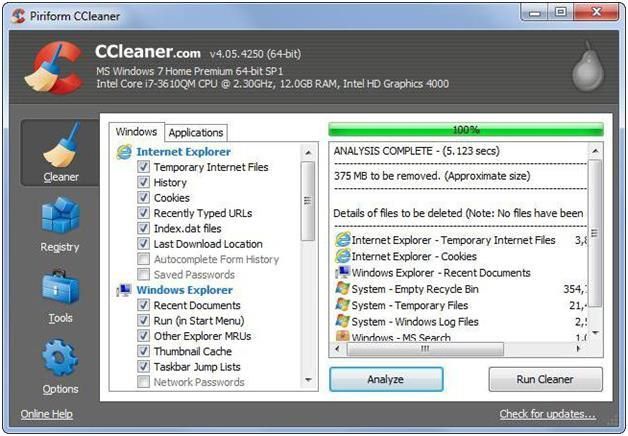Click Check for updates link
Image resolution: width=628 pixels, height=436 pixels.
tap(547, 414)
